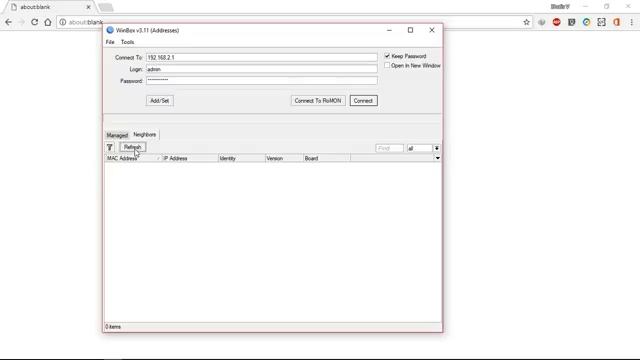Screen dimensions: 640x360
Task: Reload the browser page
Action: (x=34, y=22)
